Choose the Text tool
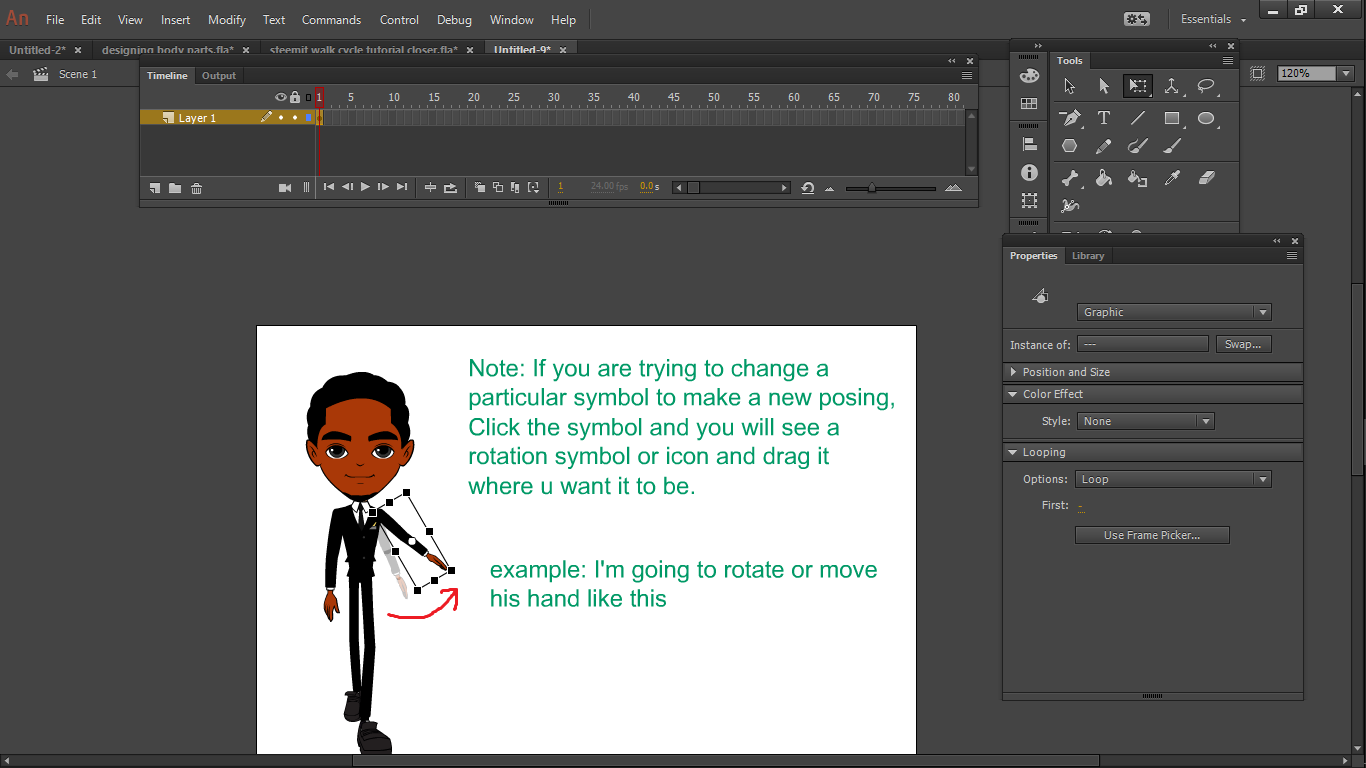Screen dimensions: 1366x768 pyautogui.click(x=1104, y=118)
